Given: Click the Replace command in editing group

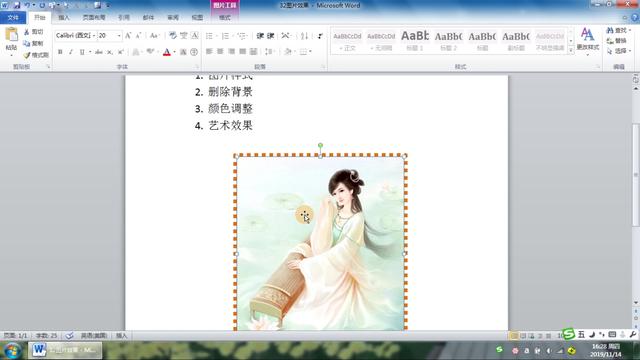Looking at the screenshot, I should [x=617, y=41].
